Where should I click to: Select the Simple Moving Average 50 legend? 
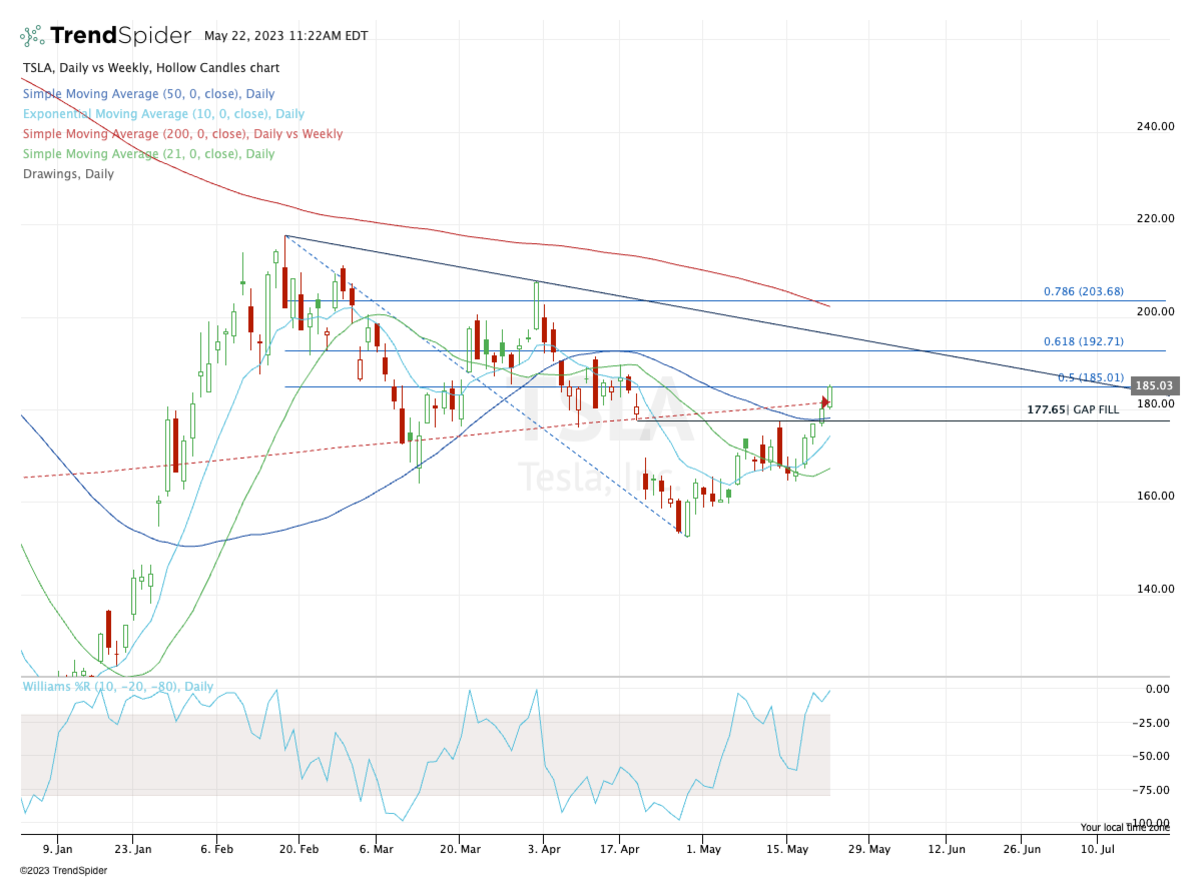click(147, 94)
